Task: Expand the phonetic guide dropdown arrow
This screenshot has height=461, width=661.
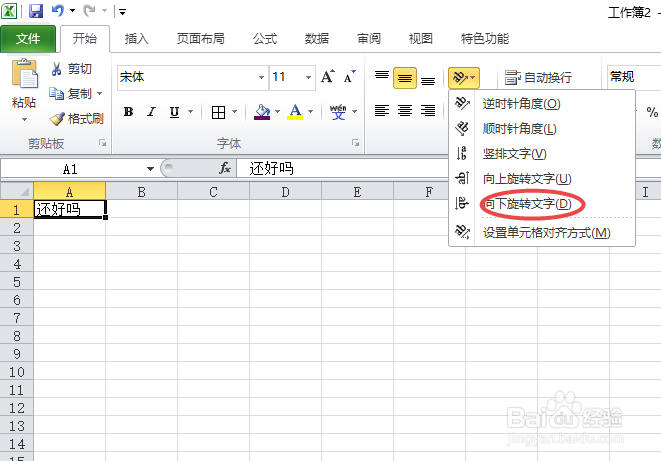Action: click(355, 112)
